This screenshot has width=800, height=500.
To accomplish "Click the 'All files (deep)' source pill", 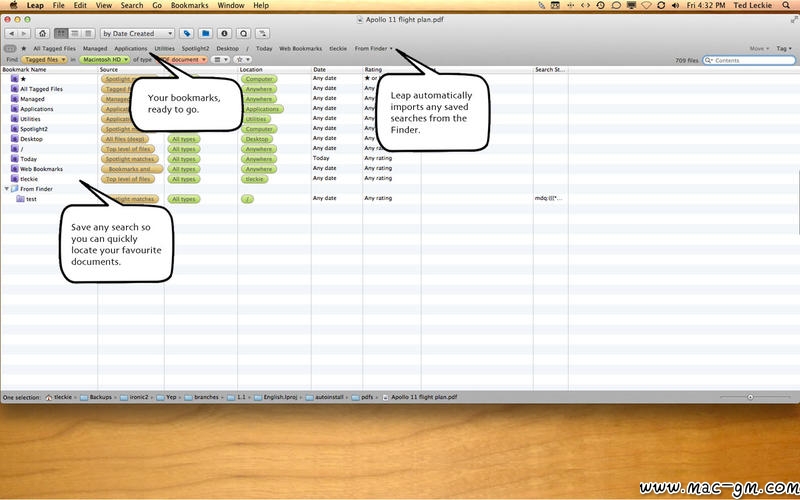I will click(x=125, y=139).
